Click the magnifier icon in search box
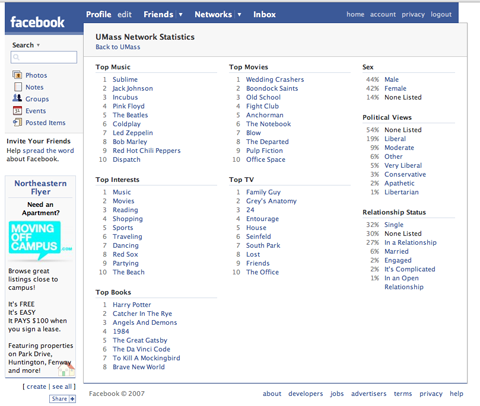Image resolution: width=480 pixels, height=406 pixels. tap(16, 57)
